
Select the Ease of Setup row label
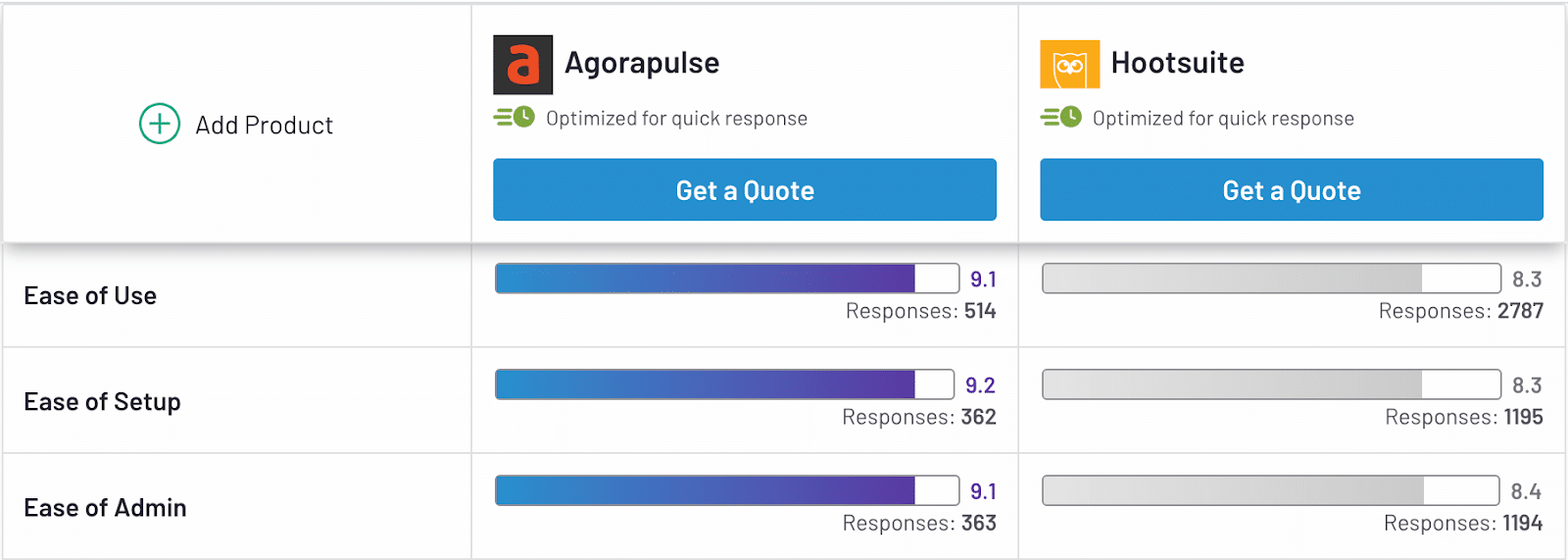(x=102, y=402)
